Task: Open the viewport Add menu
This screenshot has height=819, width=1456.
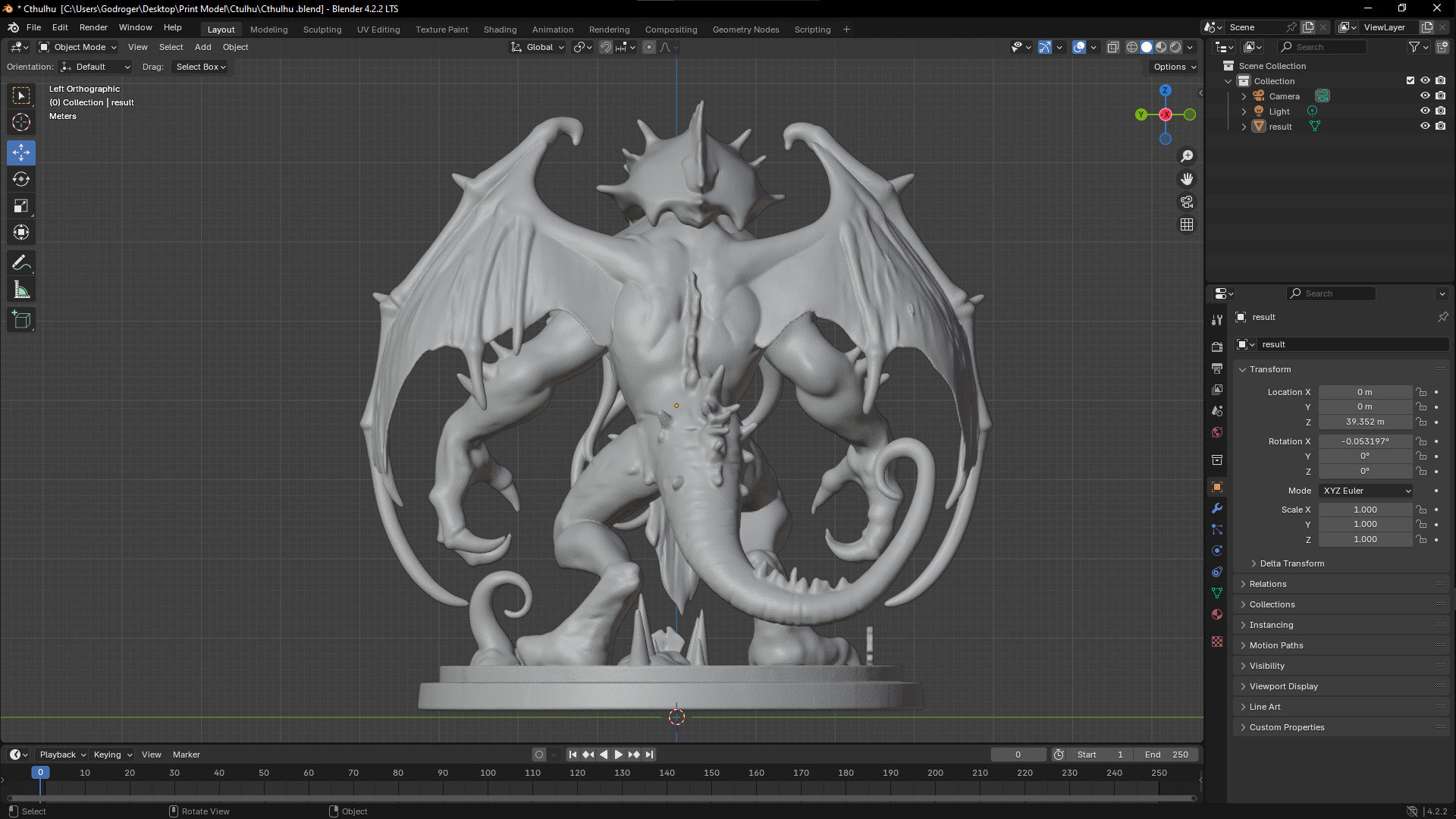Action: [202, 47]
